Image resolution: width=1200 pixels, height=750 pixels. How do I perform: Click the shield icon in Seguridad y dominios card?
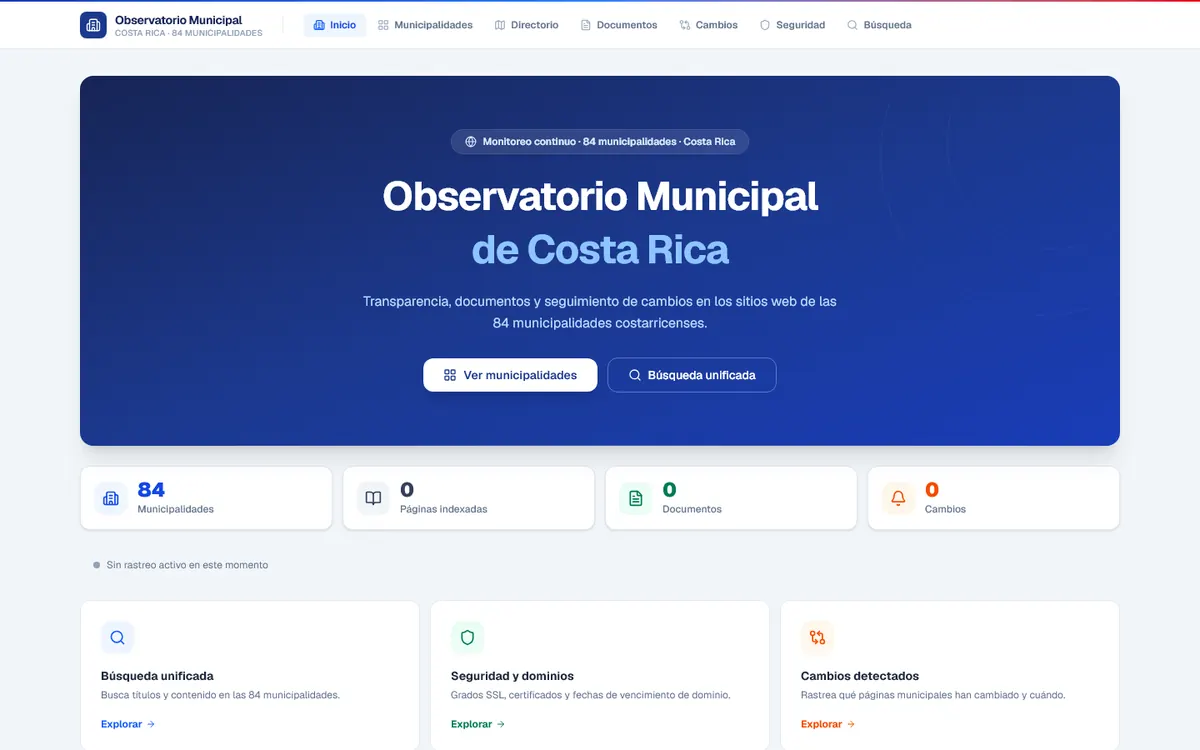click(x=467, y=638)
